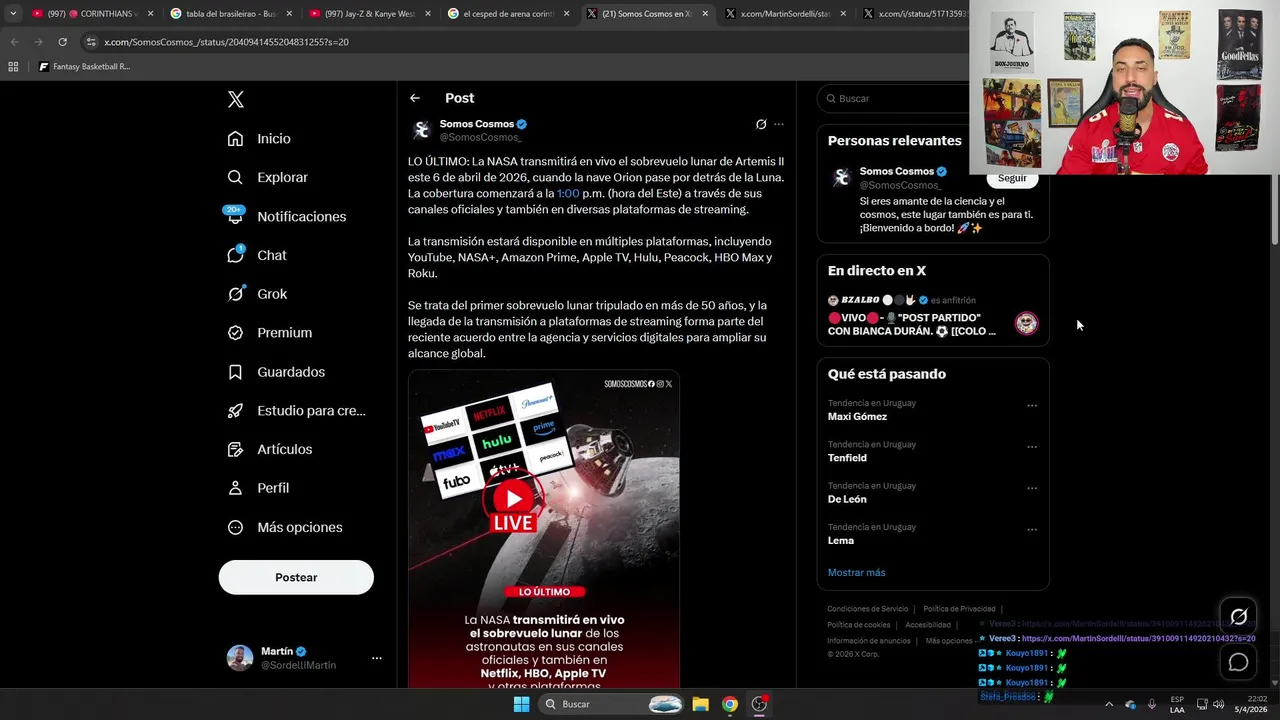1280x720 pixels.
Task: Open Somos Cosmos author name link
Action: point(477,124)
